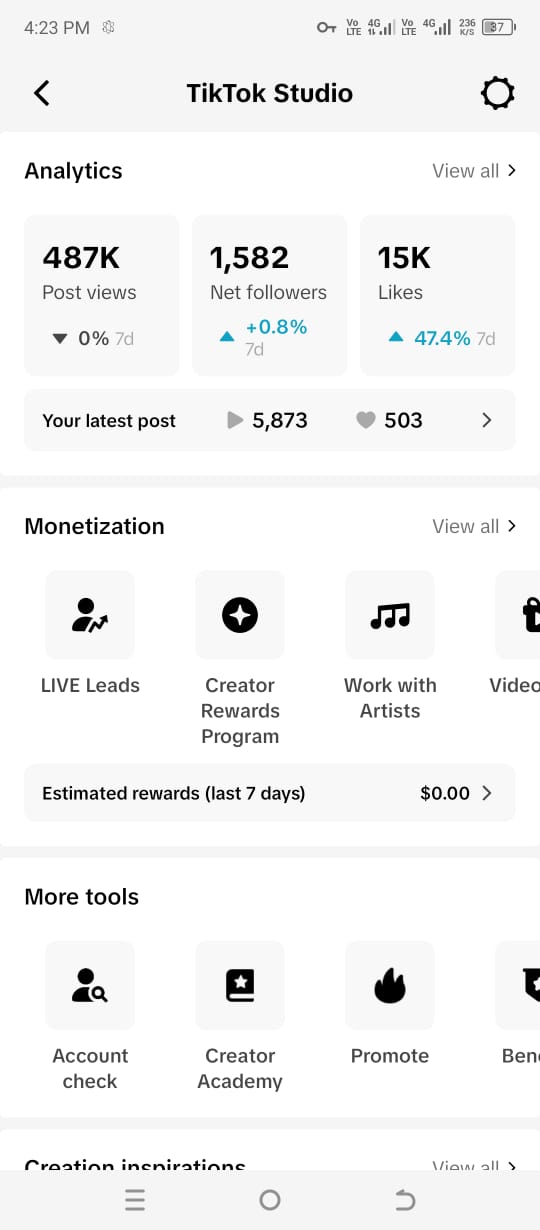Tap the Work with Artists music icon
The image size is (540, 1230).
(390, 615)
